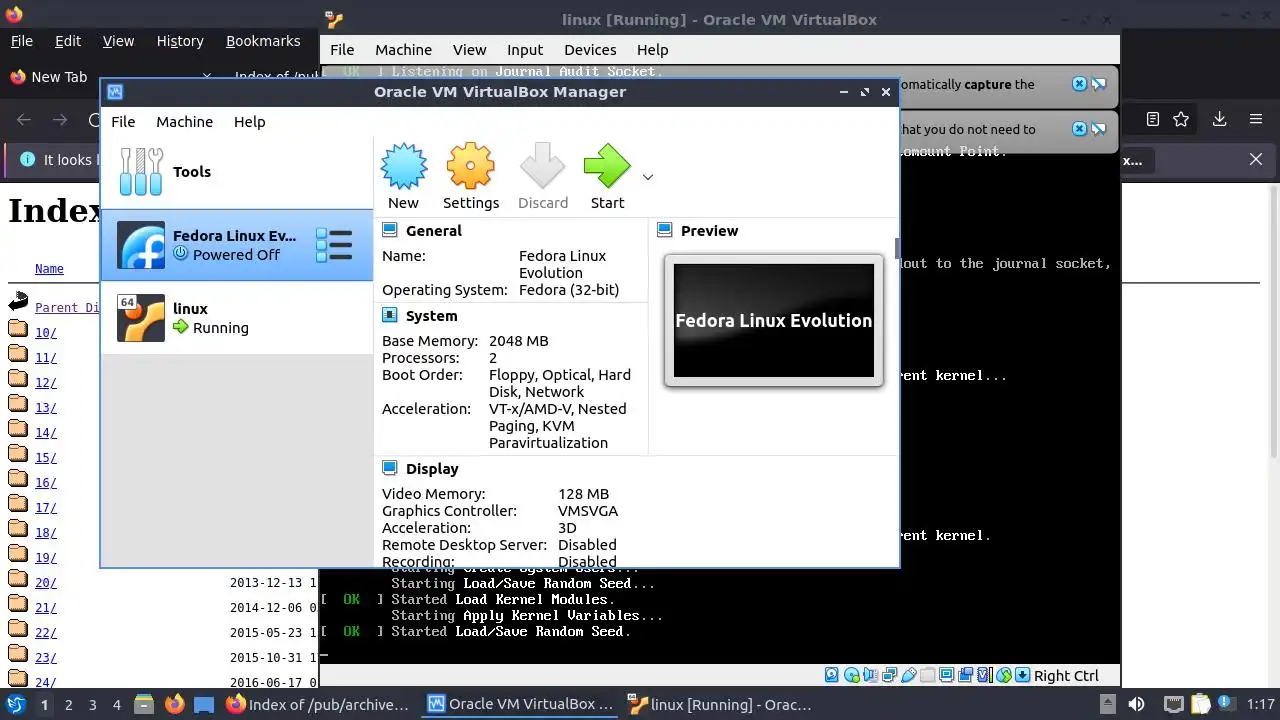Open Tools in the Manager sidebar
The image size is (1280, 720).
[237, 171]
